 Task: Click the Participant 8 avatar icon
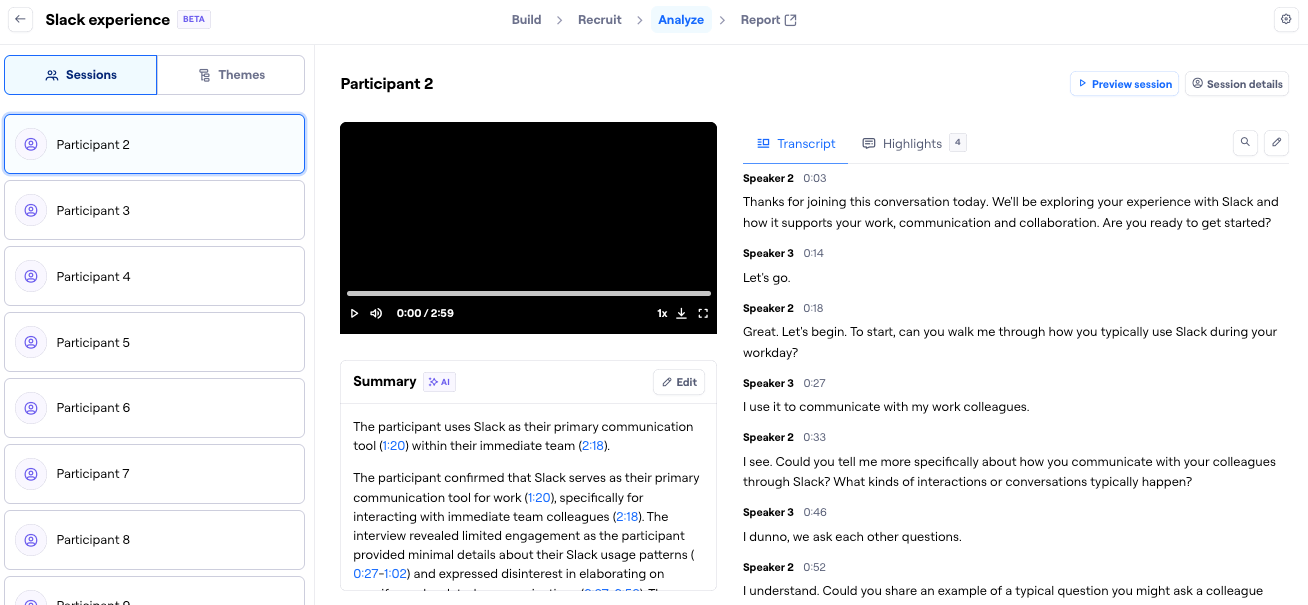[31, 539]
